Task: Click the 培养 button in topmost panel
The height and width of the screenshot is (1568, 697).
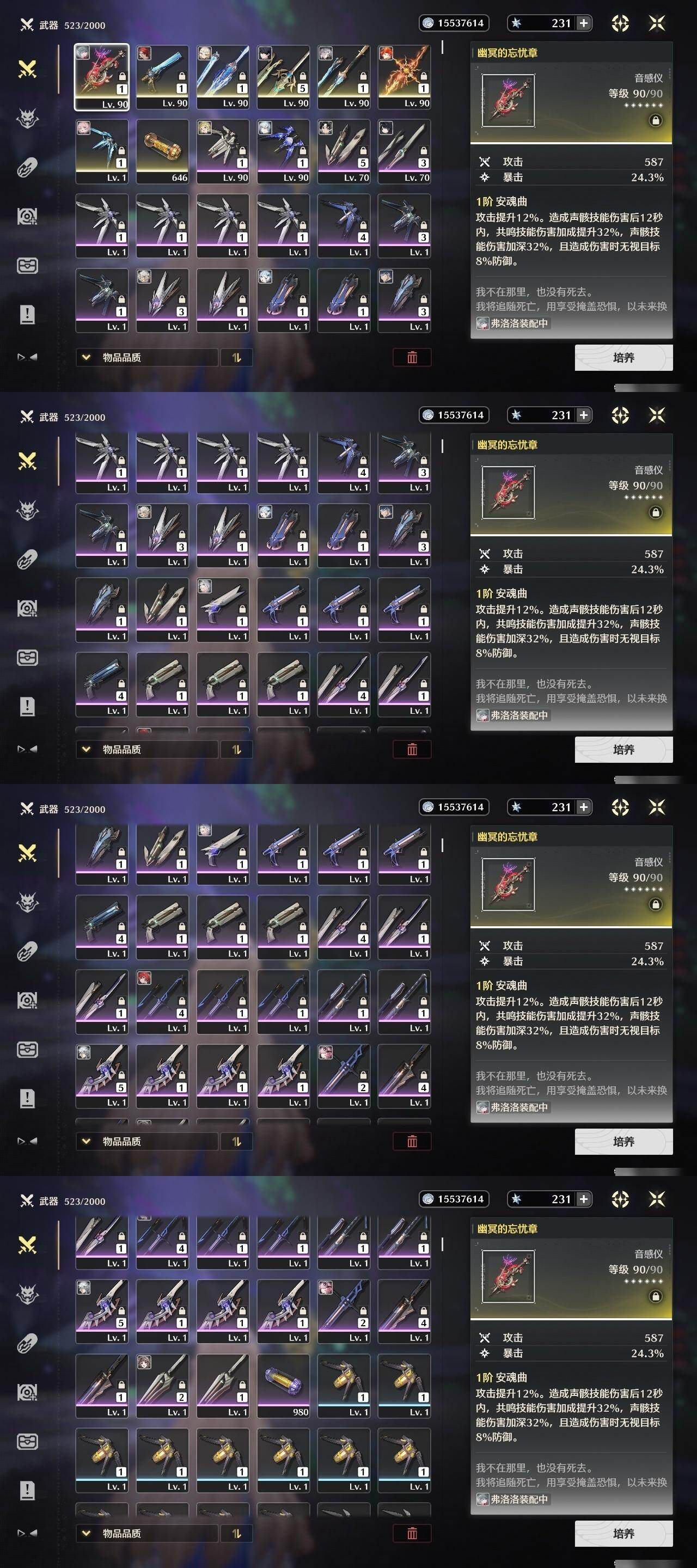Action: point(623,358)
